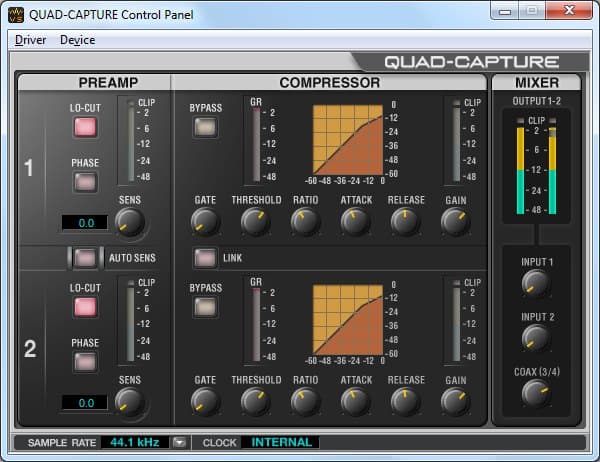Screen dimensions: 600x462
Task: Click channel 2 sens value 0.0 display
Action: [85, 403]
